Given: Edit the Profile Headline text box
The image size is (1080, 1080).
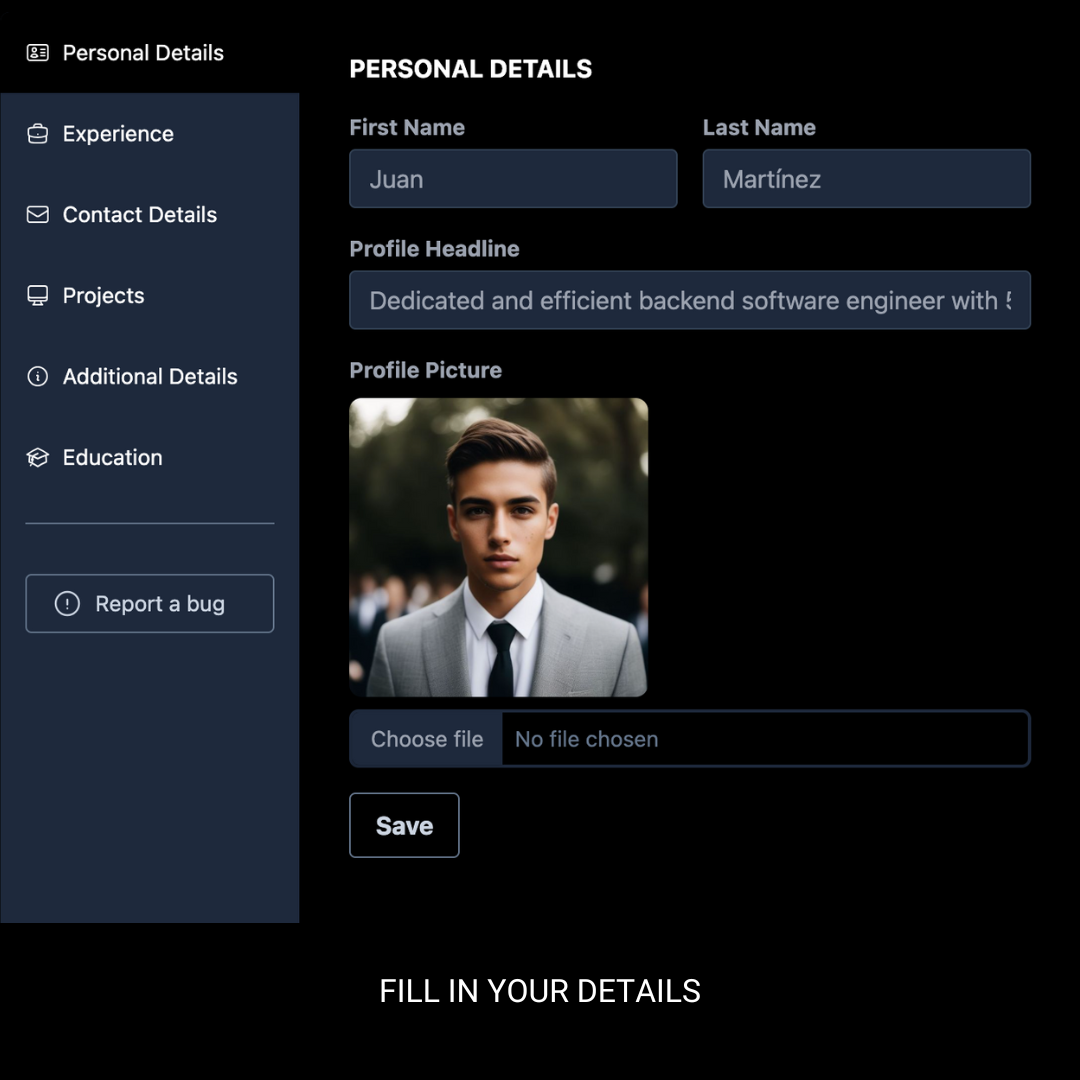Looking at the screenshot, I should tap(689, 300).
